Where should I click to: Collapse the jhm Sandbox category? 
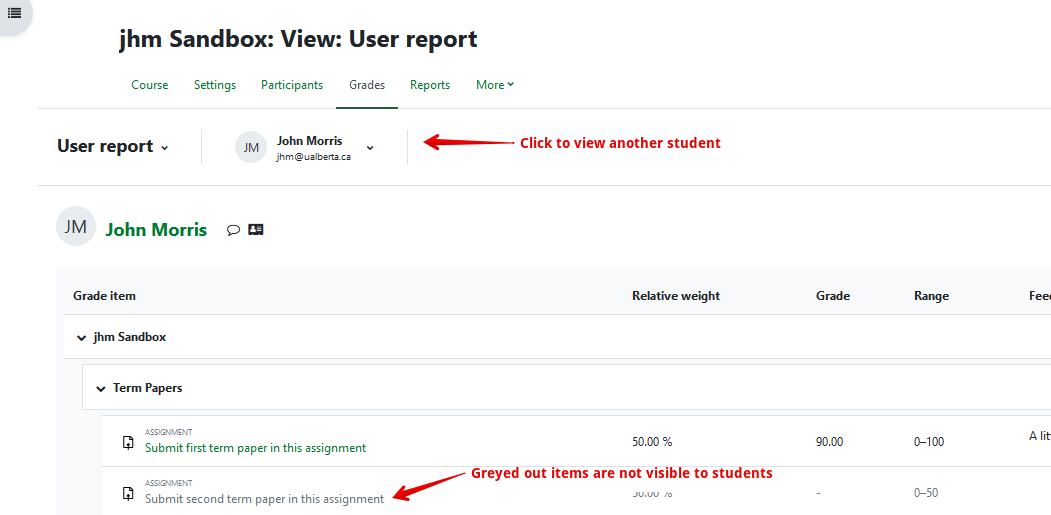(82, 338)
